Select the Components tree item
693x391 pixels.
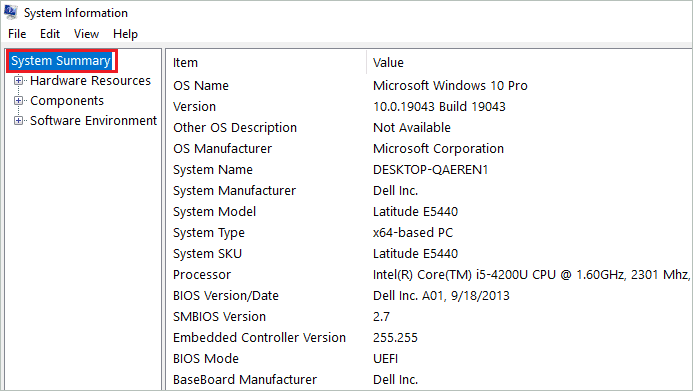[67, 101]
